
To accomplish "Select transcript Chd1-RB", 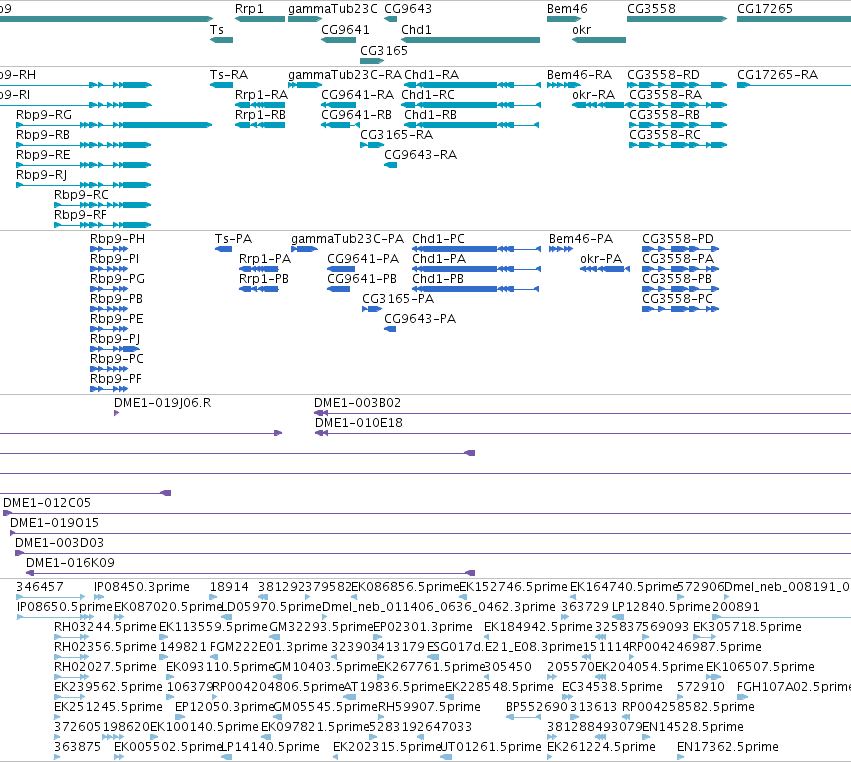I will point(472,125).
